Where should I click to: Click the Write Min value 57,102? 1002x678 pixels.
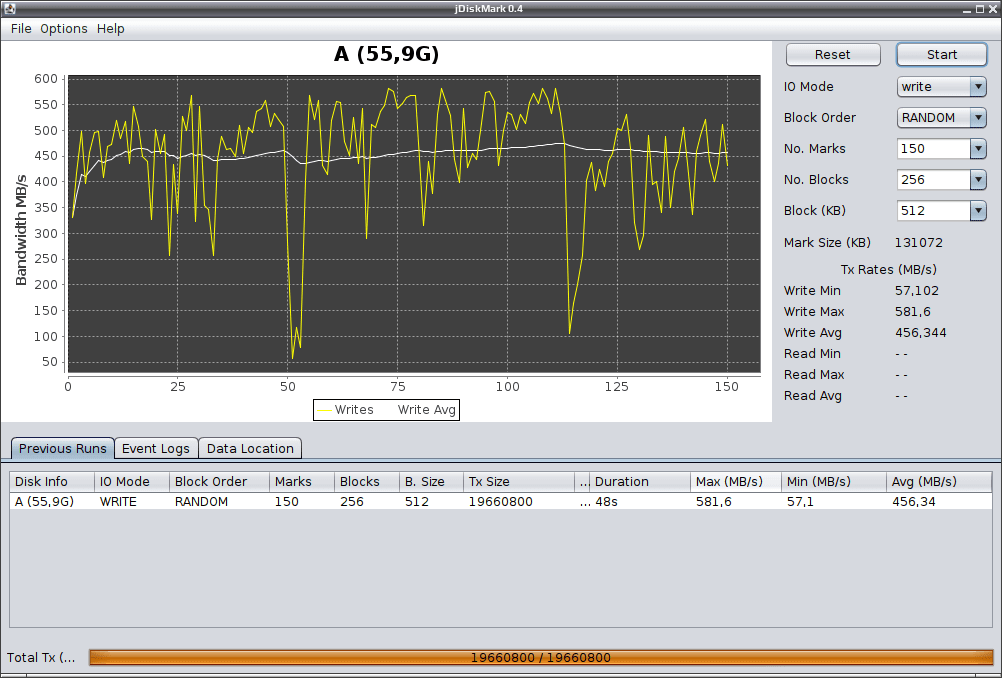pyautogui.click(x=916, y=291)
